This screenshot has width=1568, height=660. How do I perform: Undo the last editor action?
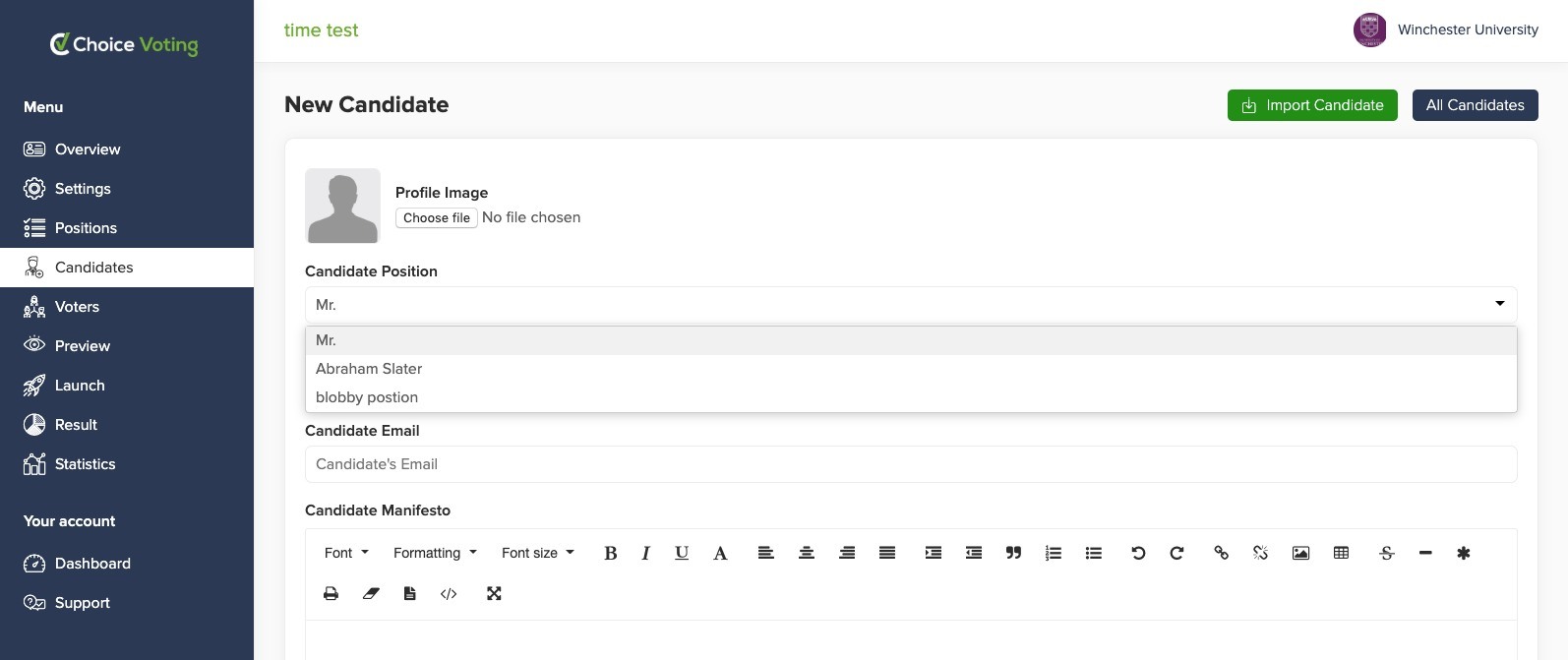pyautogui.click(x=1138, y=553)
